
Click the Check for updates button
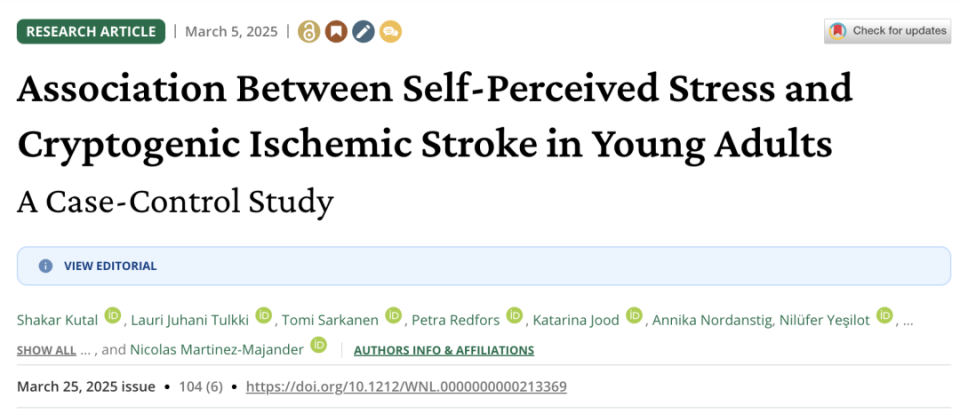[x=887, y=31]
